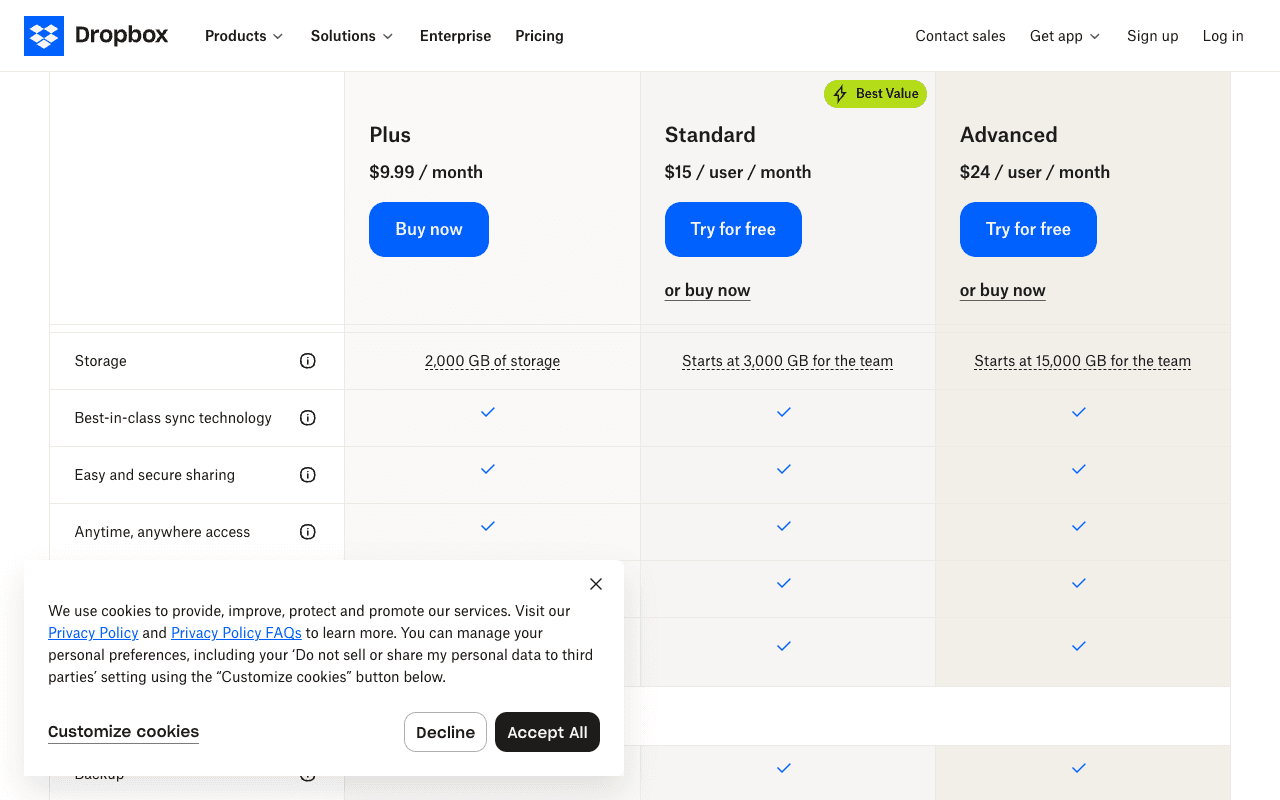Click Advanced checkmark for Anytime, anywhere access
Viewport: 1280px width, 800px height.
coord(1079,526)
